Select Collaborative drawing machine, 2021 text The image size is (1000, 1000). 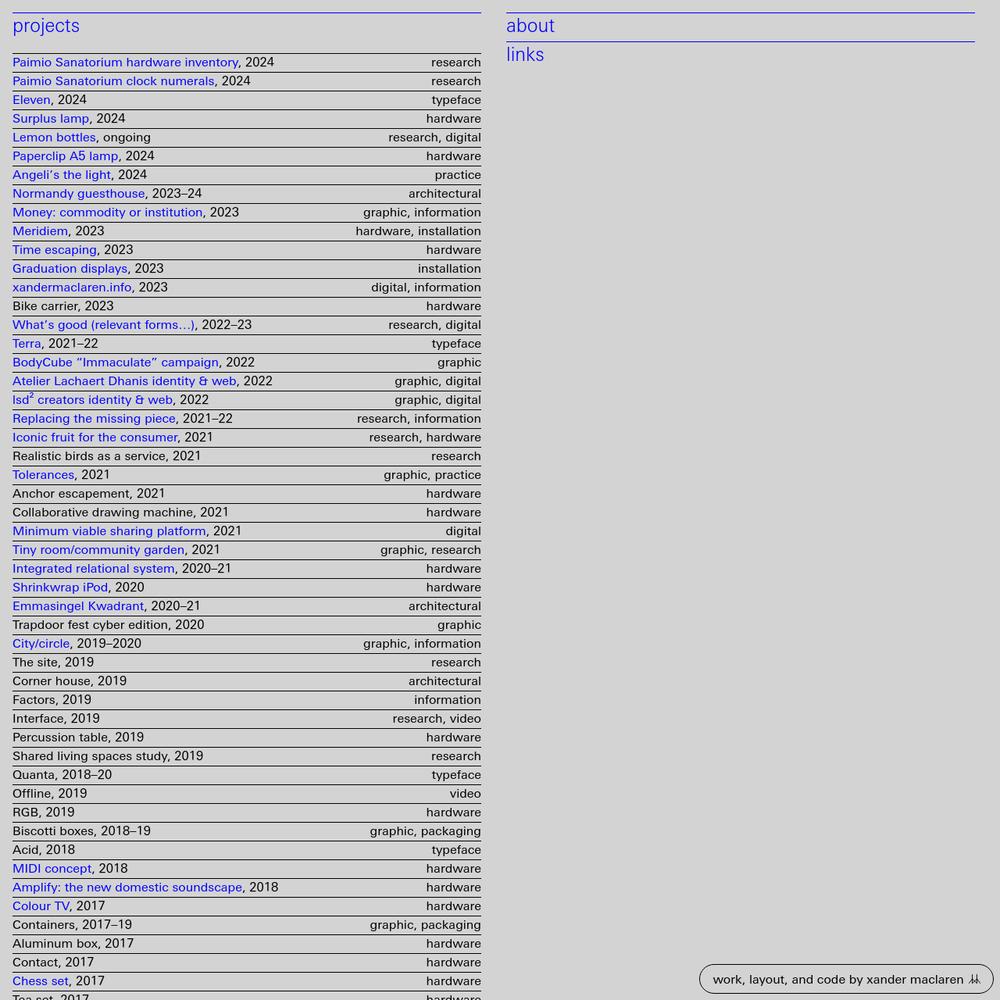[x=121, y=513]
